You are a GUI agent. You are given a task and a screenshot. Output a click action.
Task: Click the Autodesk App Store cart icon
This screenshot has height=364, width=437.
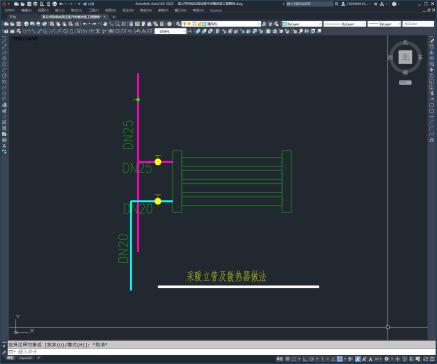point(376,4)
